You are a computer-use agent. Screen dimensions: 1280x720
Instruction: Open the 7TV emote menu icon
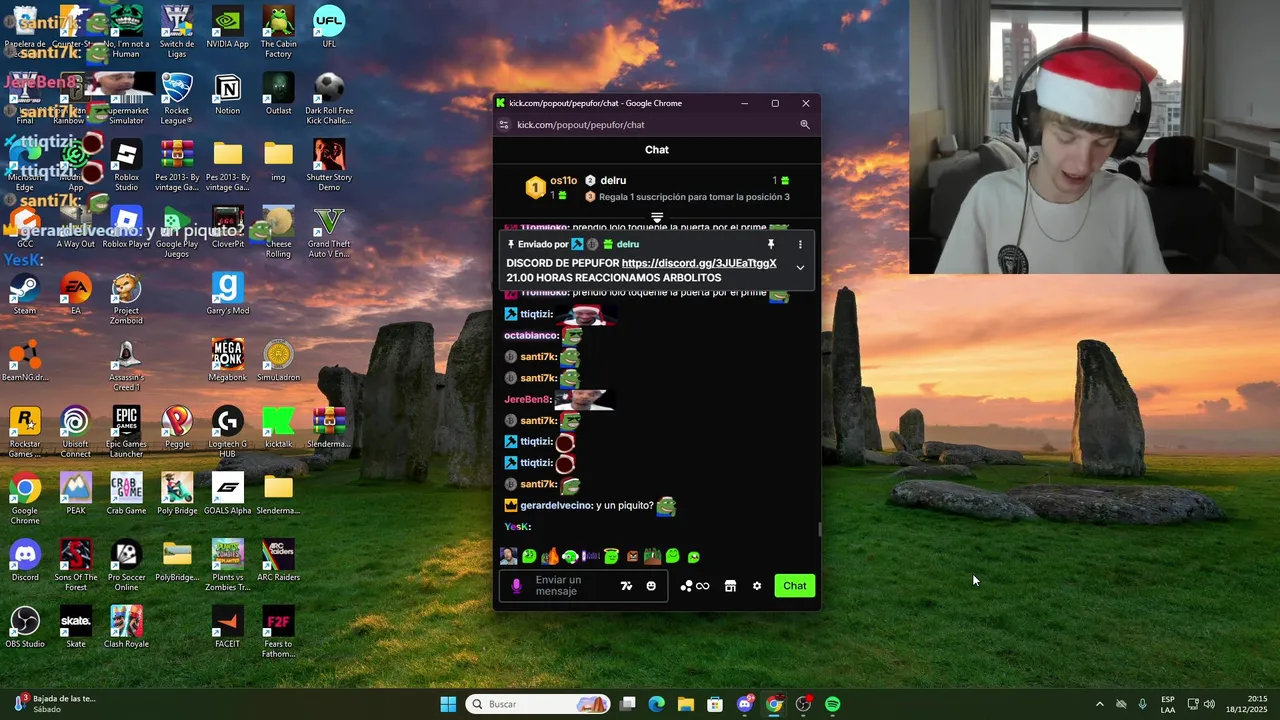tap(626, 586)
